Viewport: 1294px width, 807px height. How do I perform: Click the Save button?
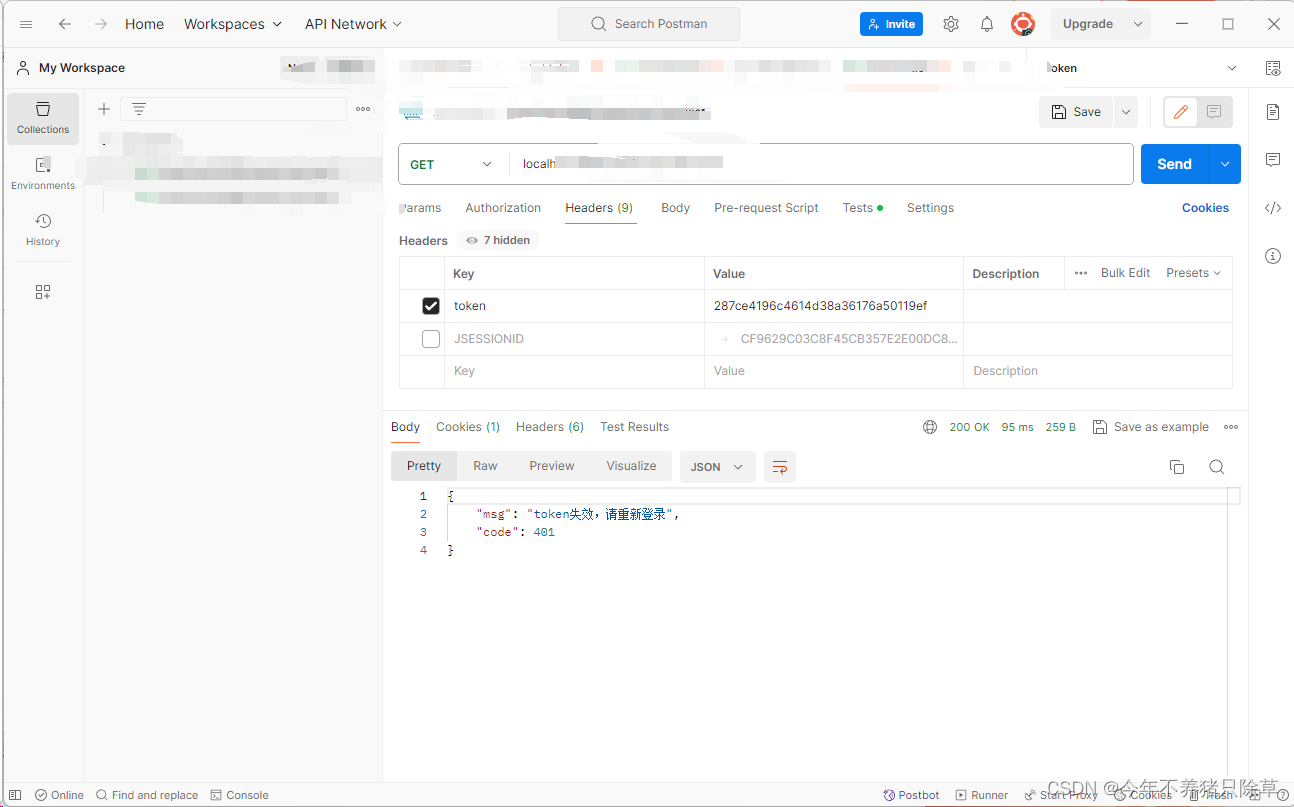[1076, 112]
